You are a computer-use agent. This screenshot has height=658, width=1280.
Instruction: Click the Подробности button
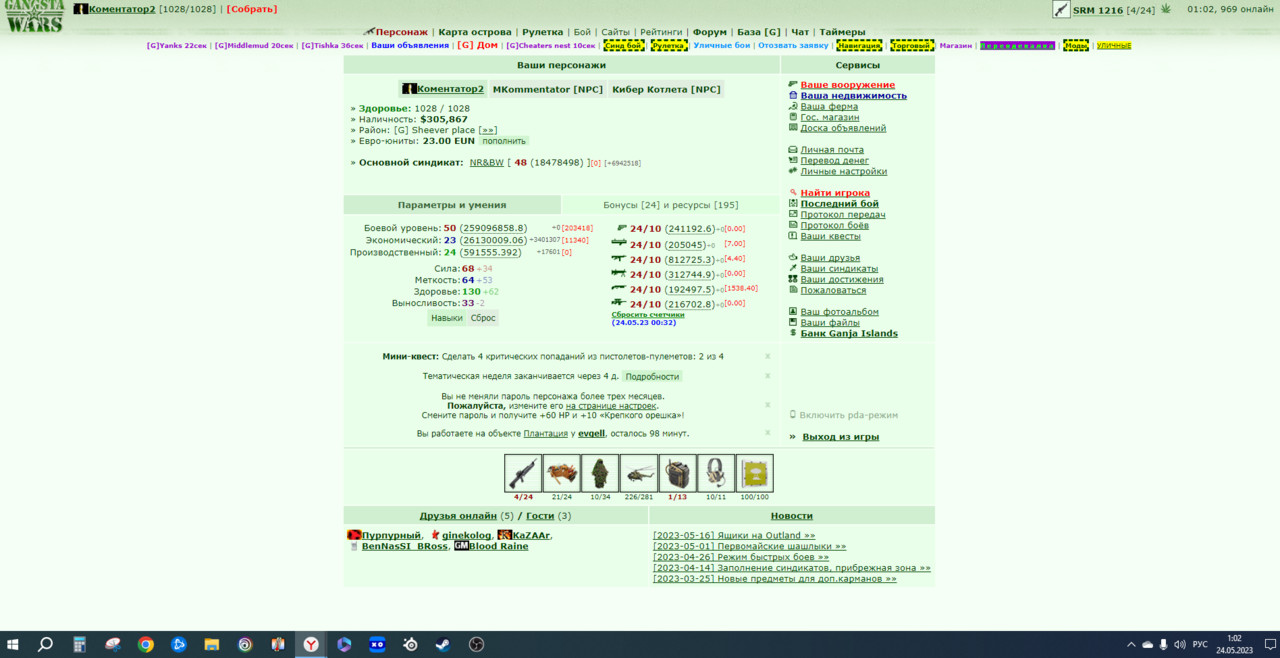pos(652,376)
